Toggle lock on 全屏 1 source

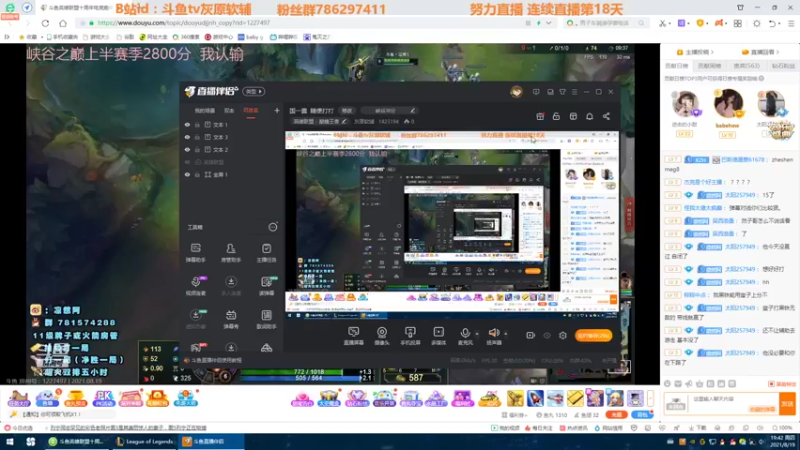[197, 174]
